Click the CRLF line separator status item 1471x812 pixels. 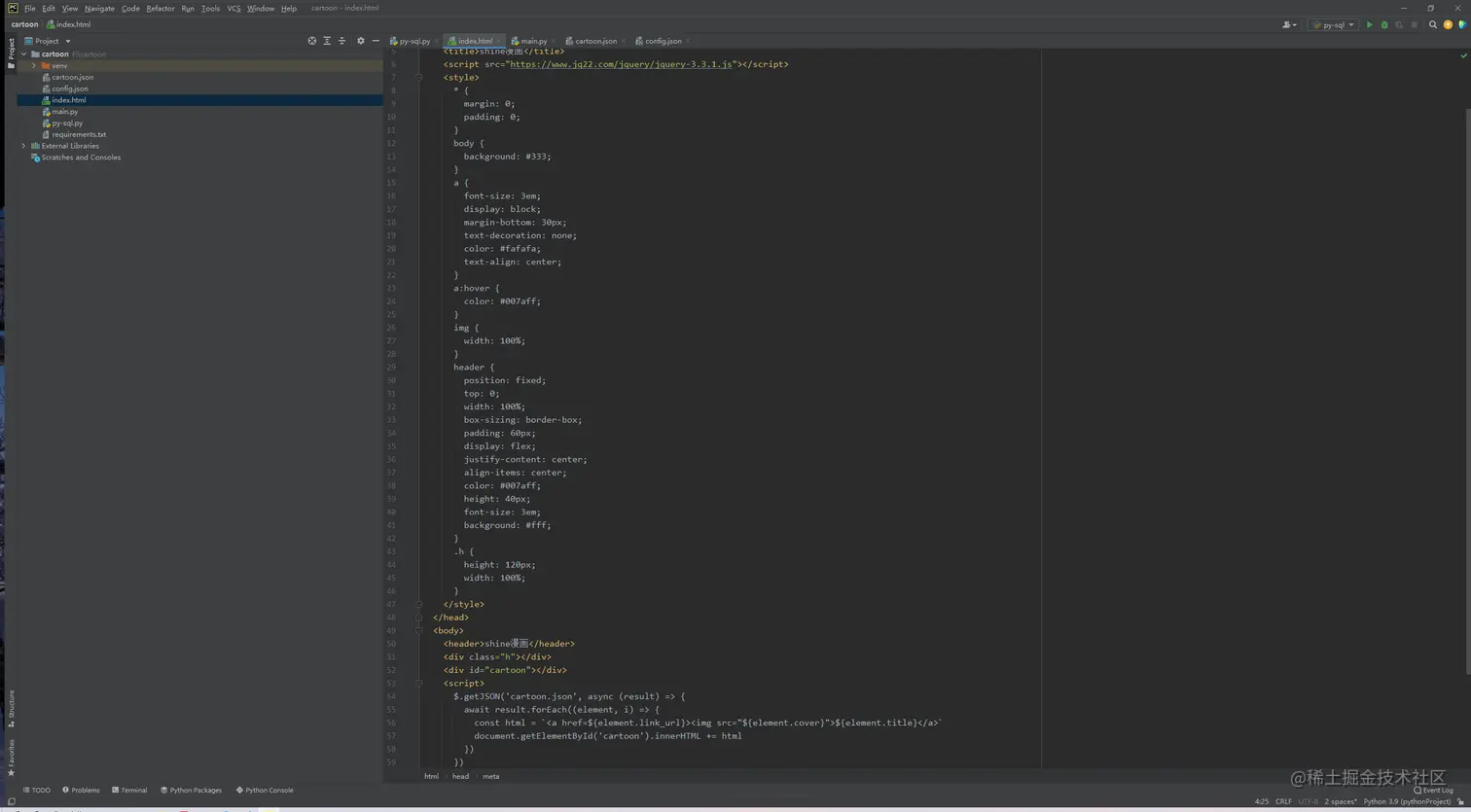point(1283,801)
